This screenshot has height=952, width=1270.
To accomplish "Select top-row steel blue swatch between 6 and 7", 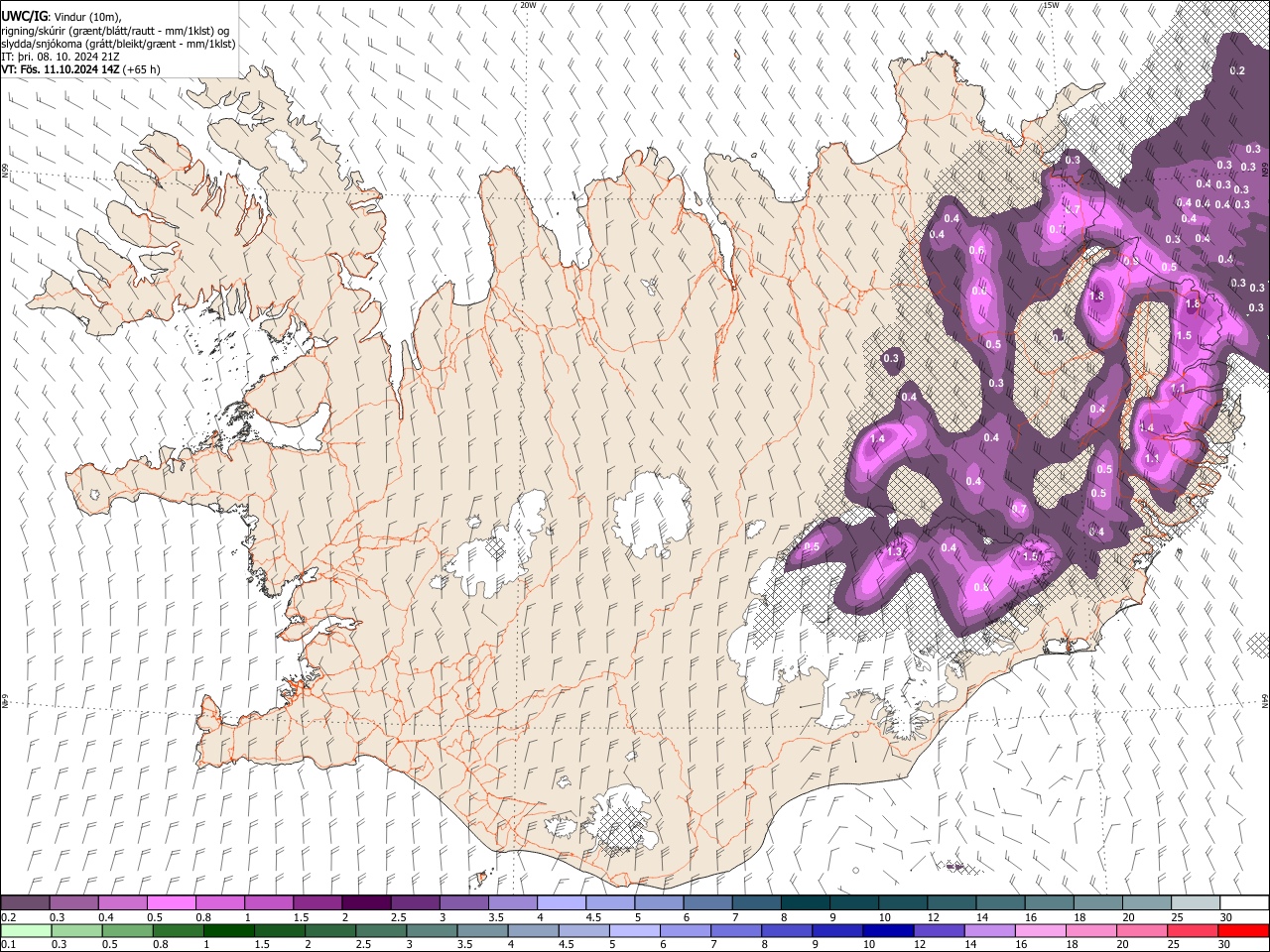I will [707, 902].
